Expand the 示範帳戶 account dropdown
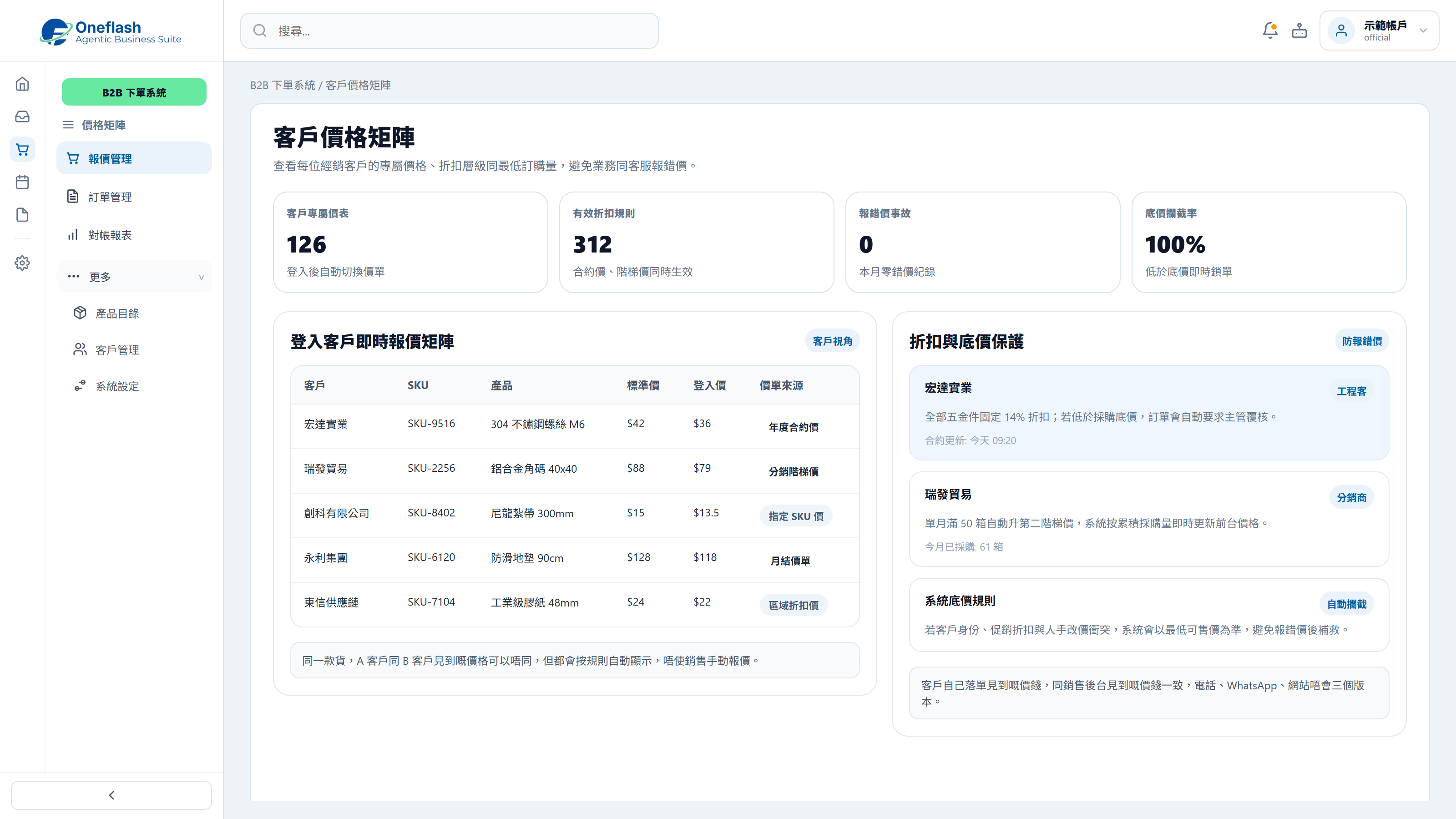 (1379, 30)
